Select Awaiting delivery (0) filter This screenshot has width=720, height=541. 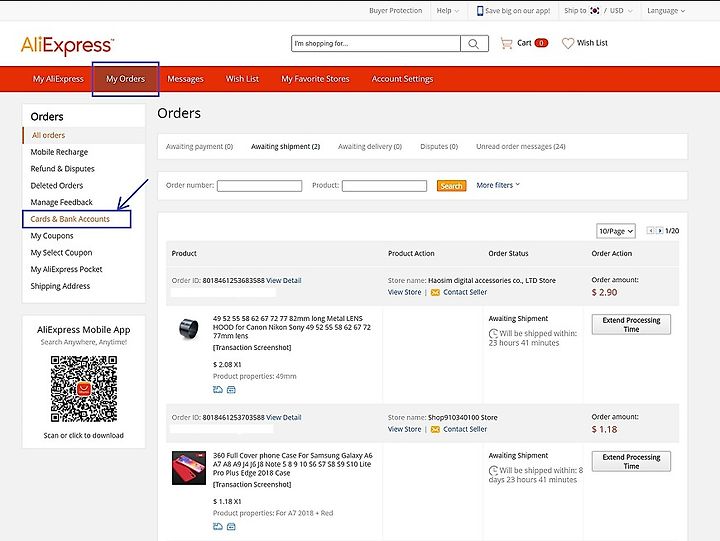370,147
